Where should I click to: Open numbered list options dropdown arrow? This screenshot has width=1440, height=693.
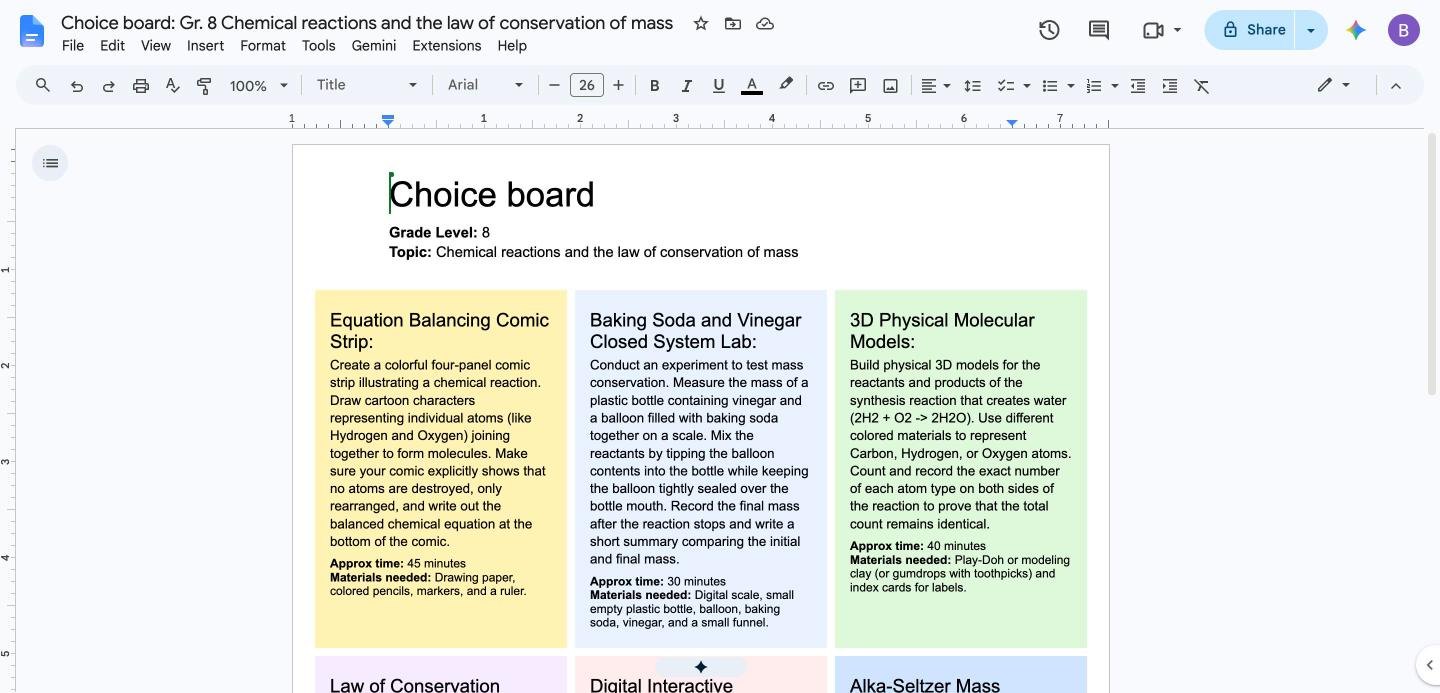click(x=1114, y=86)
